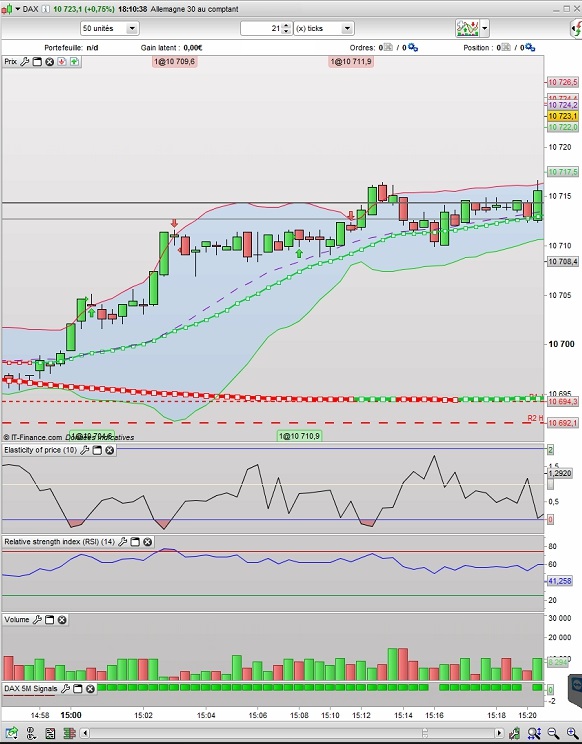Open Elasticity of price wrench settings
This screenshot has width=582, height=744.
pos(84,450)
